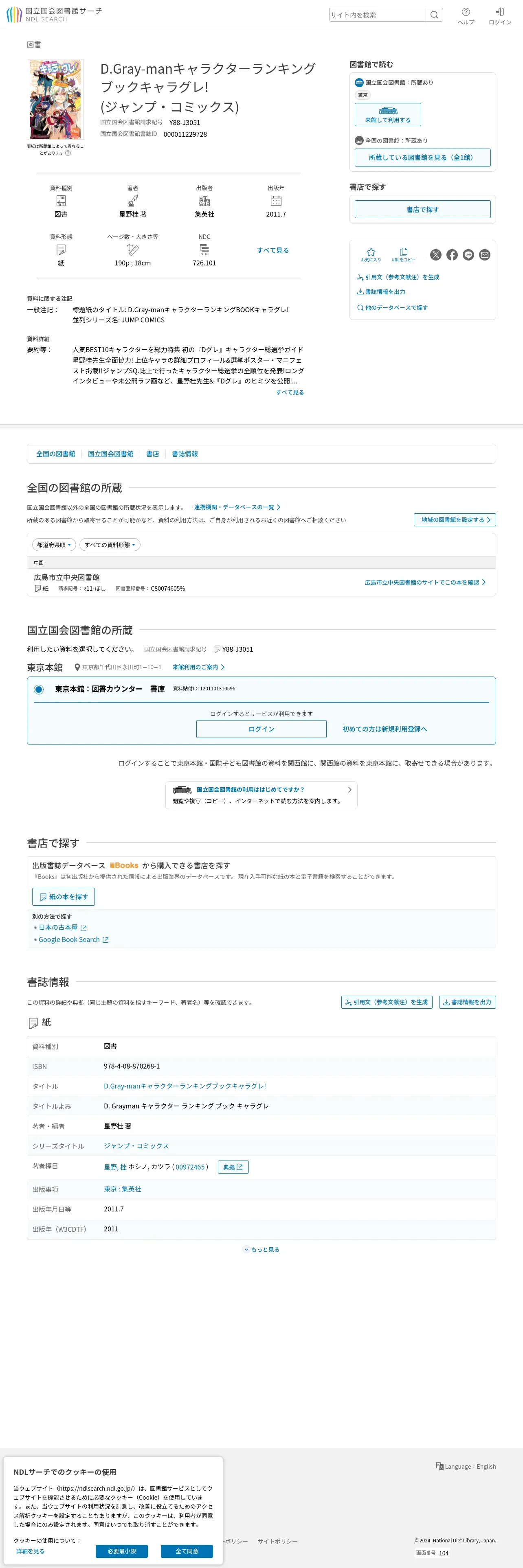
Task: Click the cover note question mark icon
Action: (68, 153)
